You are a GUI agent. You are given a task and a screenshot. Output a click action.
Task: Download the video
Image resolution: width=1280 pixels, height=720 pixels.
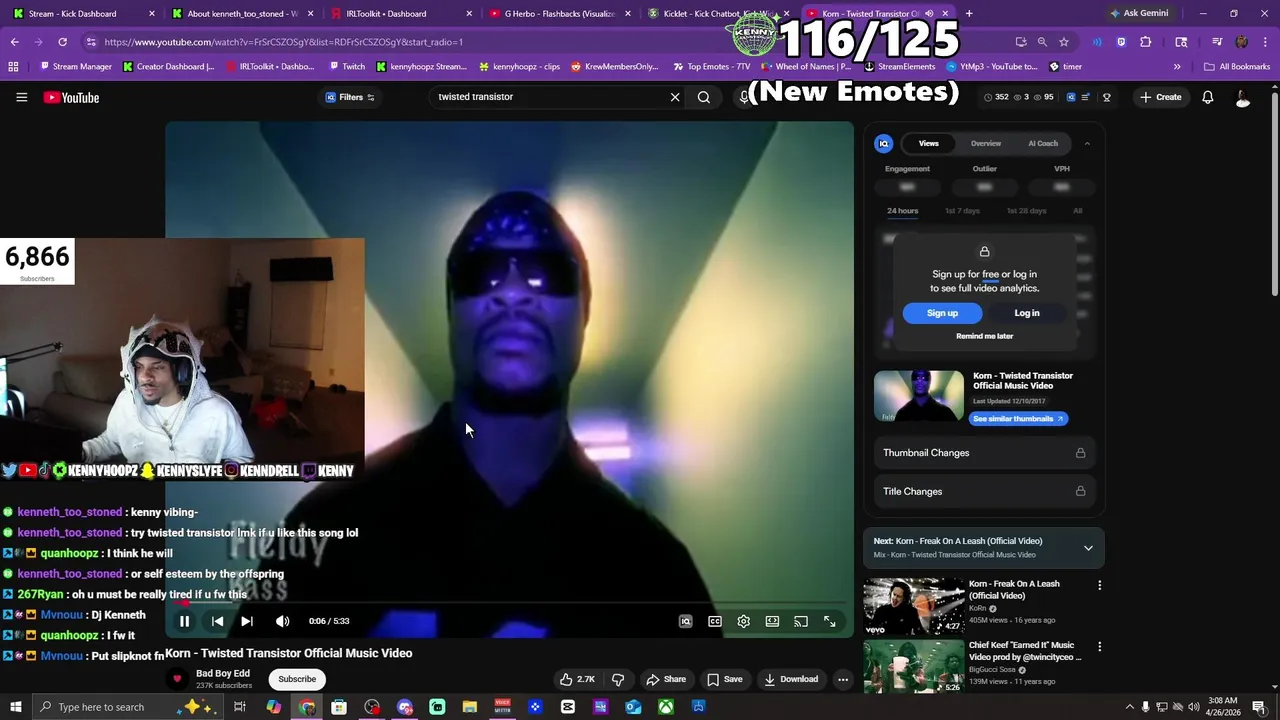tap(791, 679)
